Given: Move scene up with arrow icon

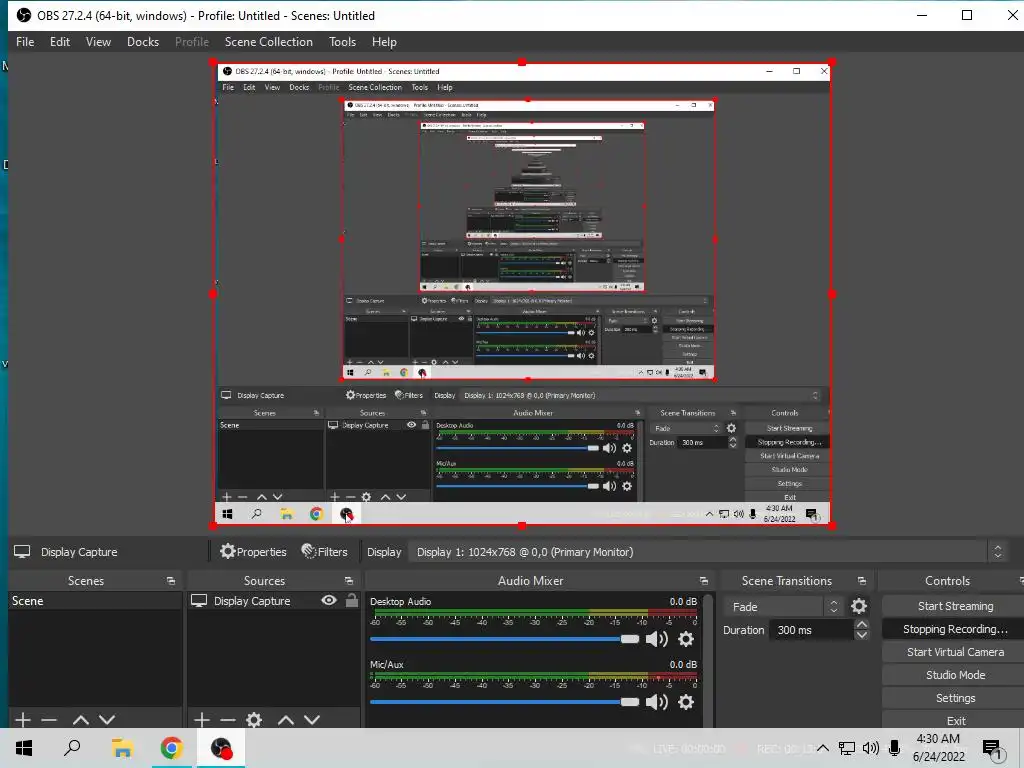Looking at the screenshot, I should point(81,720).
